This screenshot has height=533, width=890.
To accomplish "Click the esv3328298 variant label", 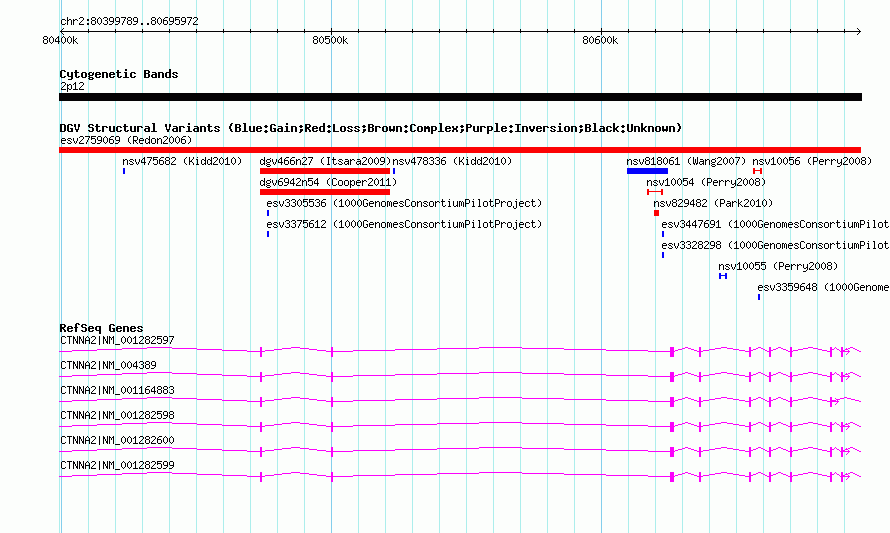I will tap(775, 245).
